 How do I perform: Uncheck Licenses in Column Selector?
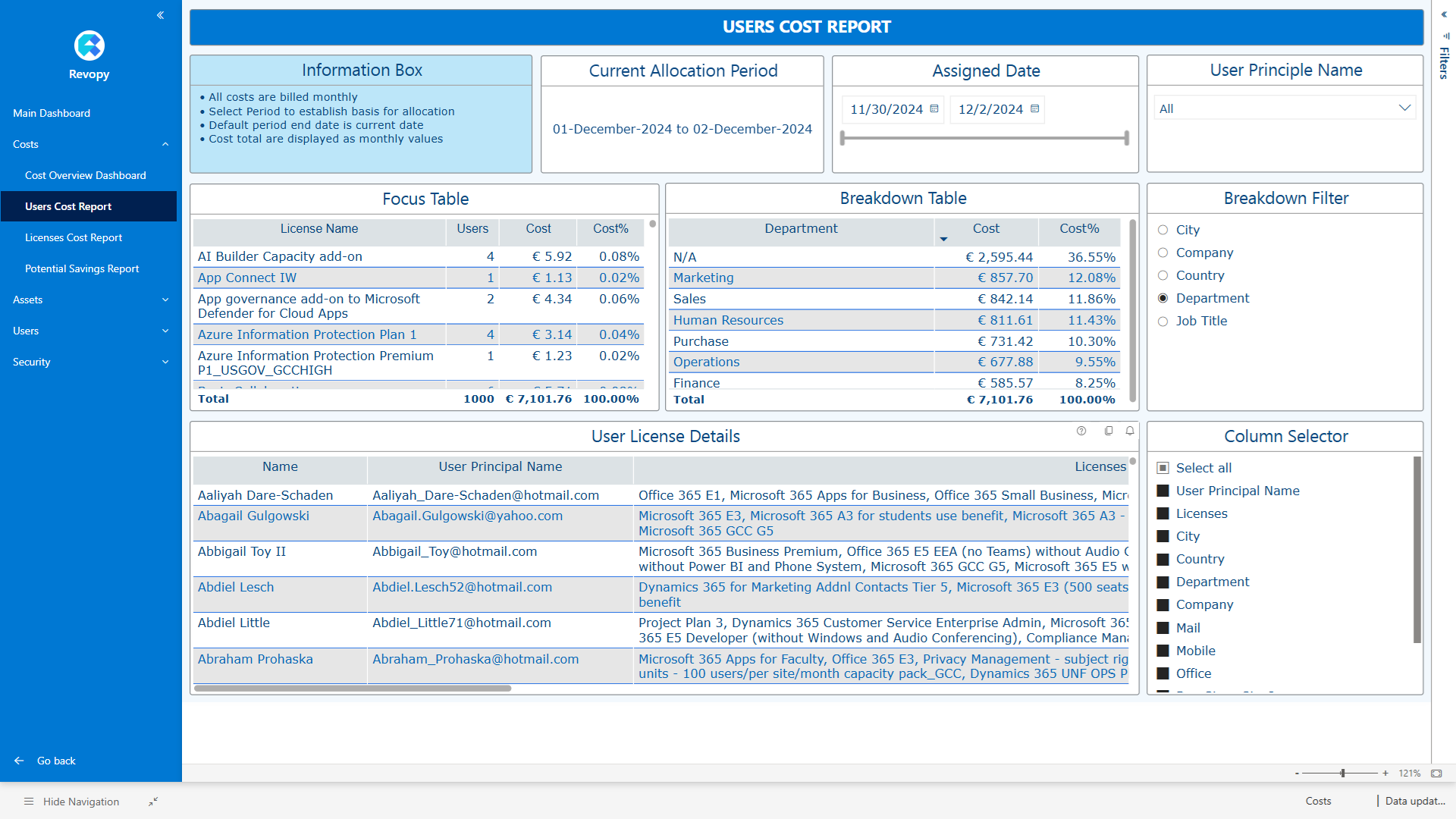click(1163, 513)
